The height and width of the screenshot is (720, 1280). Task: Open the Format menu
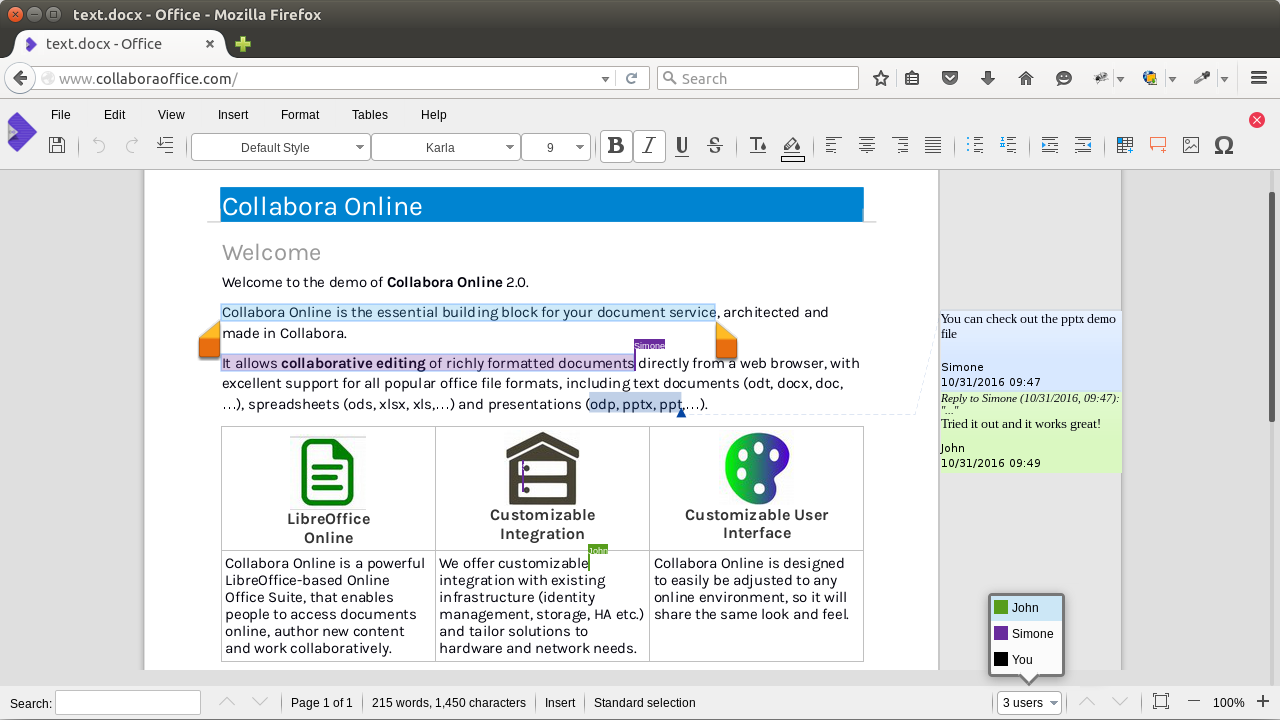(300, 115)
